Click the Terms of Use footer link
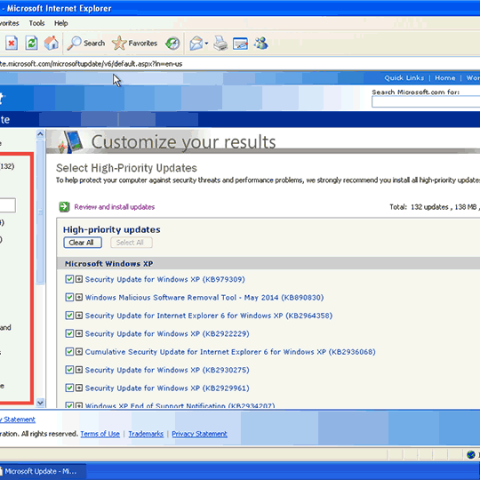This screenshot has width=480, height=480. pos(100,434)
